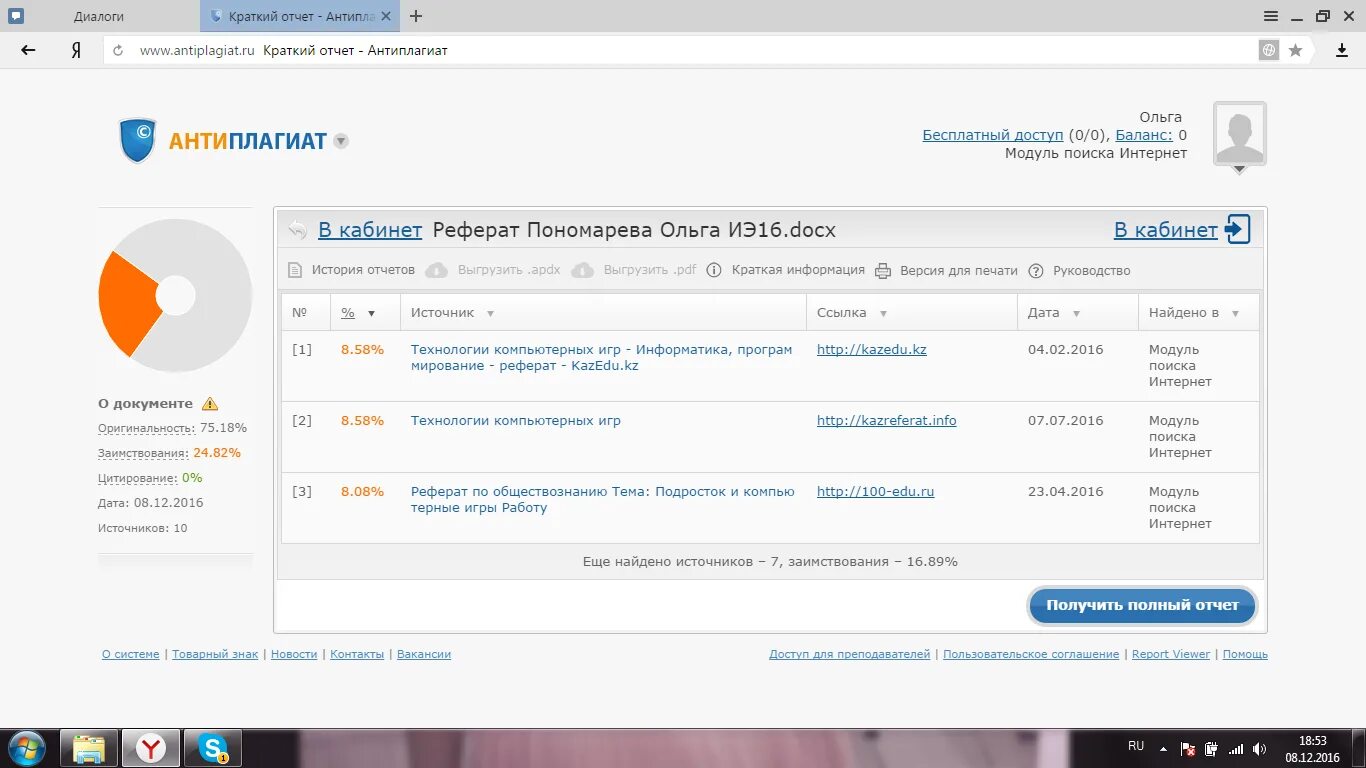The height and width of the screenshot is (768, 1366).
Task: Click the printer icon
Action: tap(883, 270)
